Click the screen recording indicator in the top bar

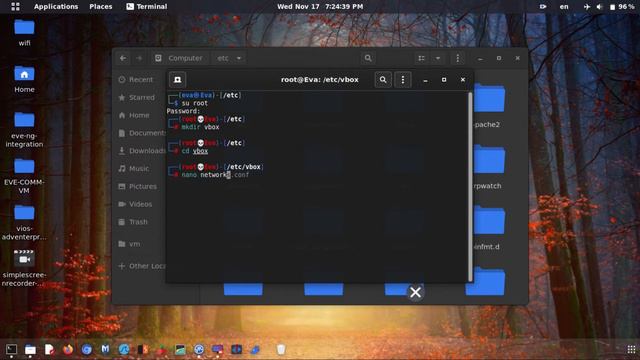click(x=543, y=7)
